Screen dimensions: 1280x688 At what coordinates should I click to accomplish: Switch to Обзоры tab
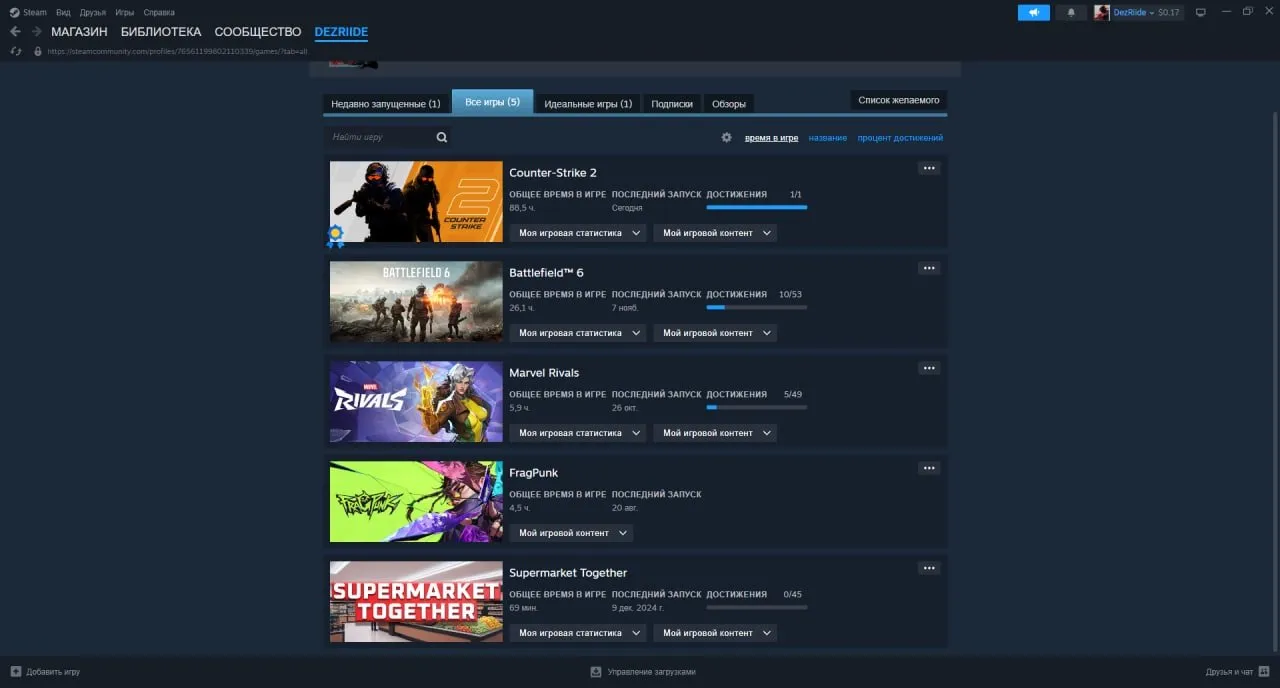[x=729, y=103]
